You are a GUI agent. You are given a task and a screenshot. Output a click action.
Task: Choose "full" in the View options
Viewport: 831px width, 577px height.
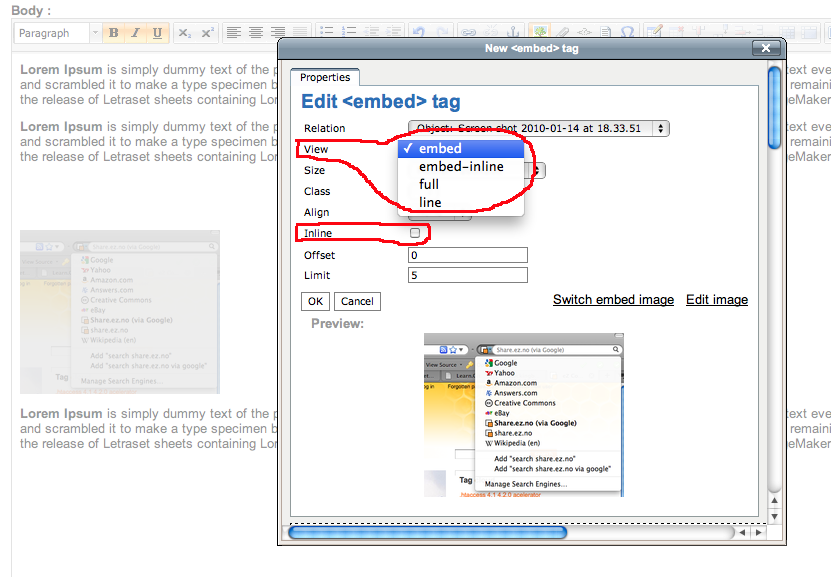(x=429, y=185)
